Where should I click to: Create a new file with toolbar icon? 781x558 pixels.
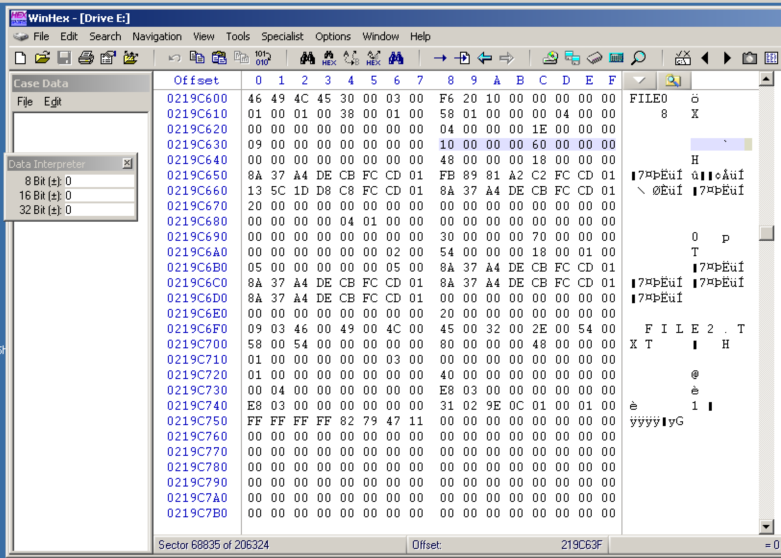click(x=20, y=58)
